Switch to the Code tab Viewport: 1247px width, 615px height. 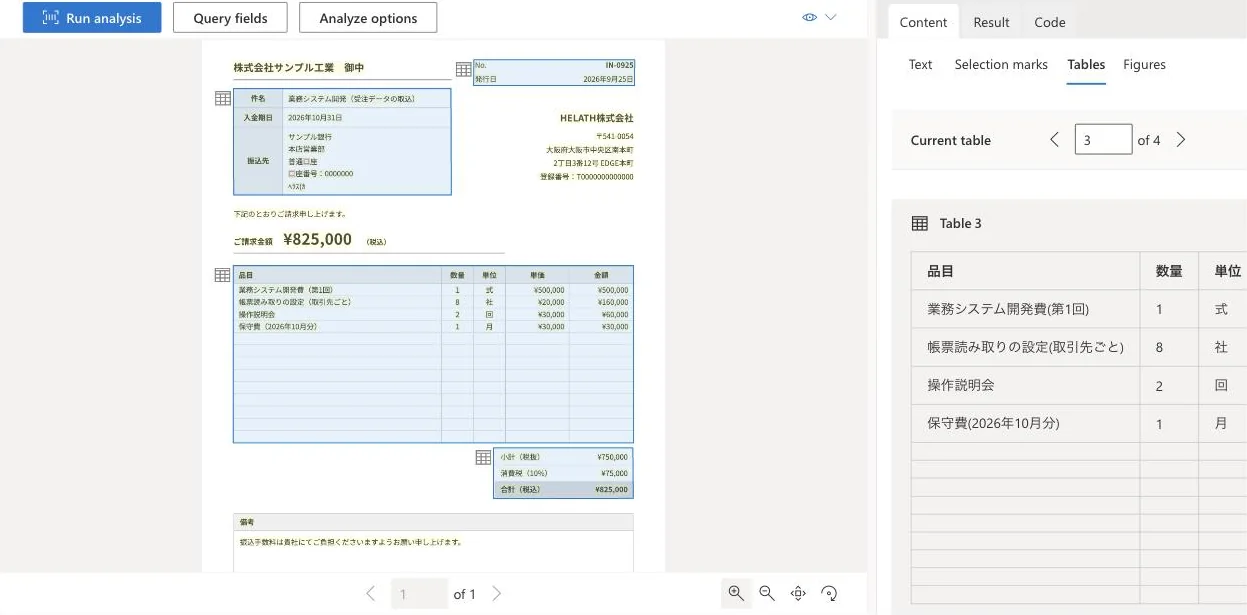click(1050, 22)
